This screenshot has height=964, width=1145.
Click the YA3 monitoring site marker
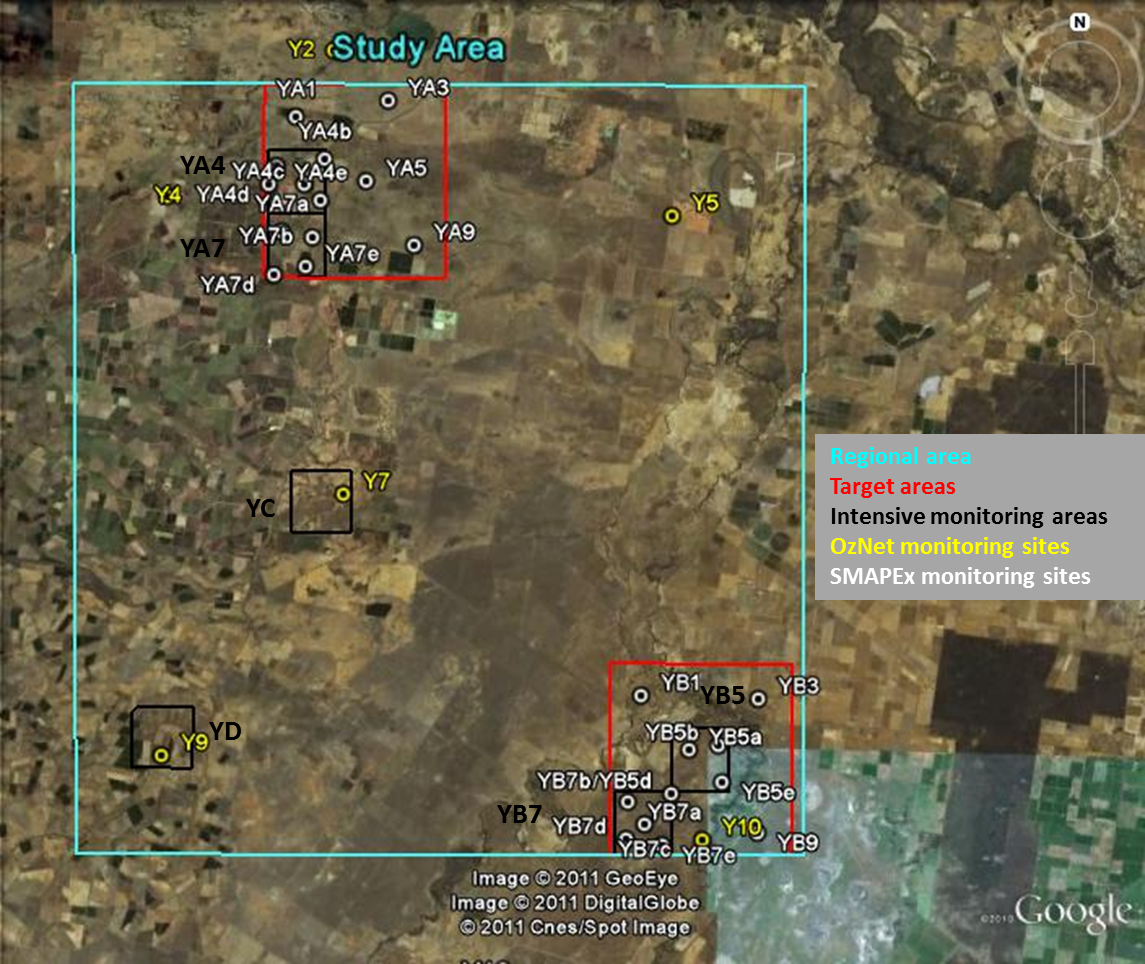coord(388,100)
